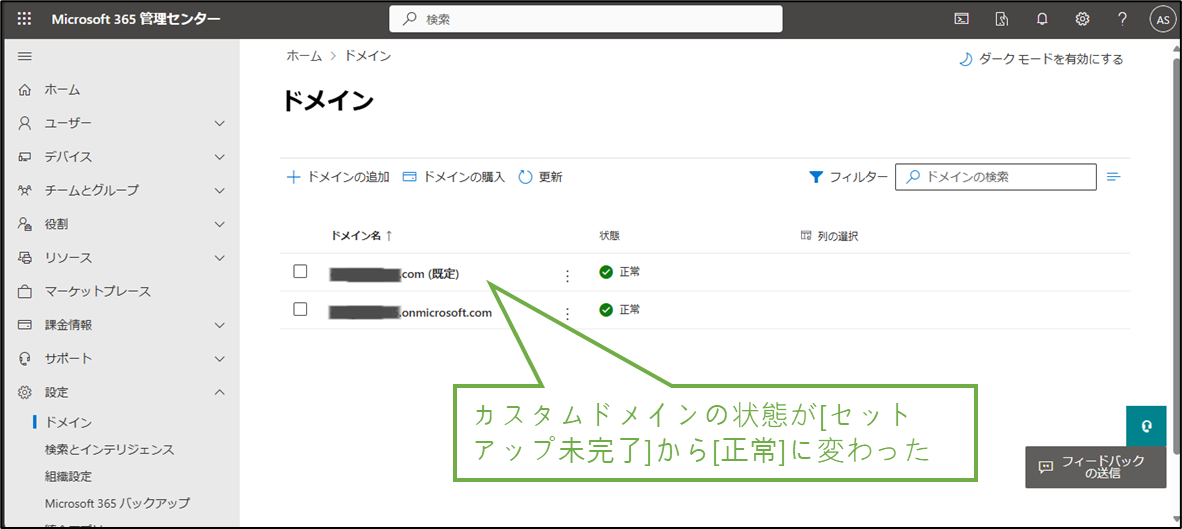This screenshot has height=529, width=1182.
Task: Expand the リソース menu chevron
Action: point(219,258)
